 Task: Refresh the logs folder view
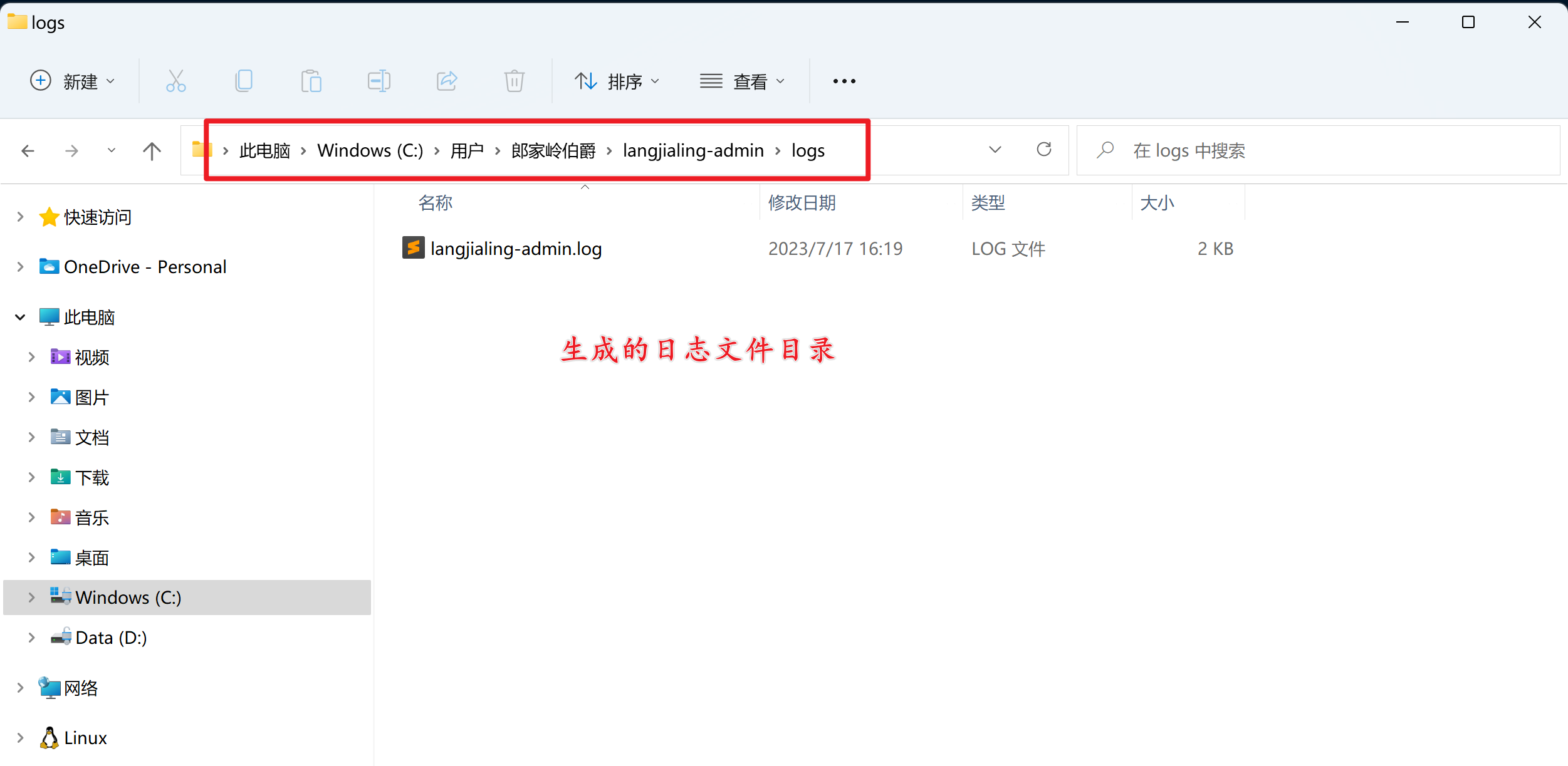click(x=1044, y=150)
